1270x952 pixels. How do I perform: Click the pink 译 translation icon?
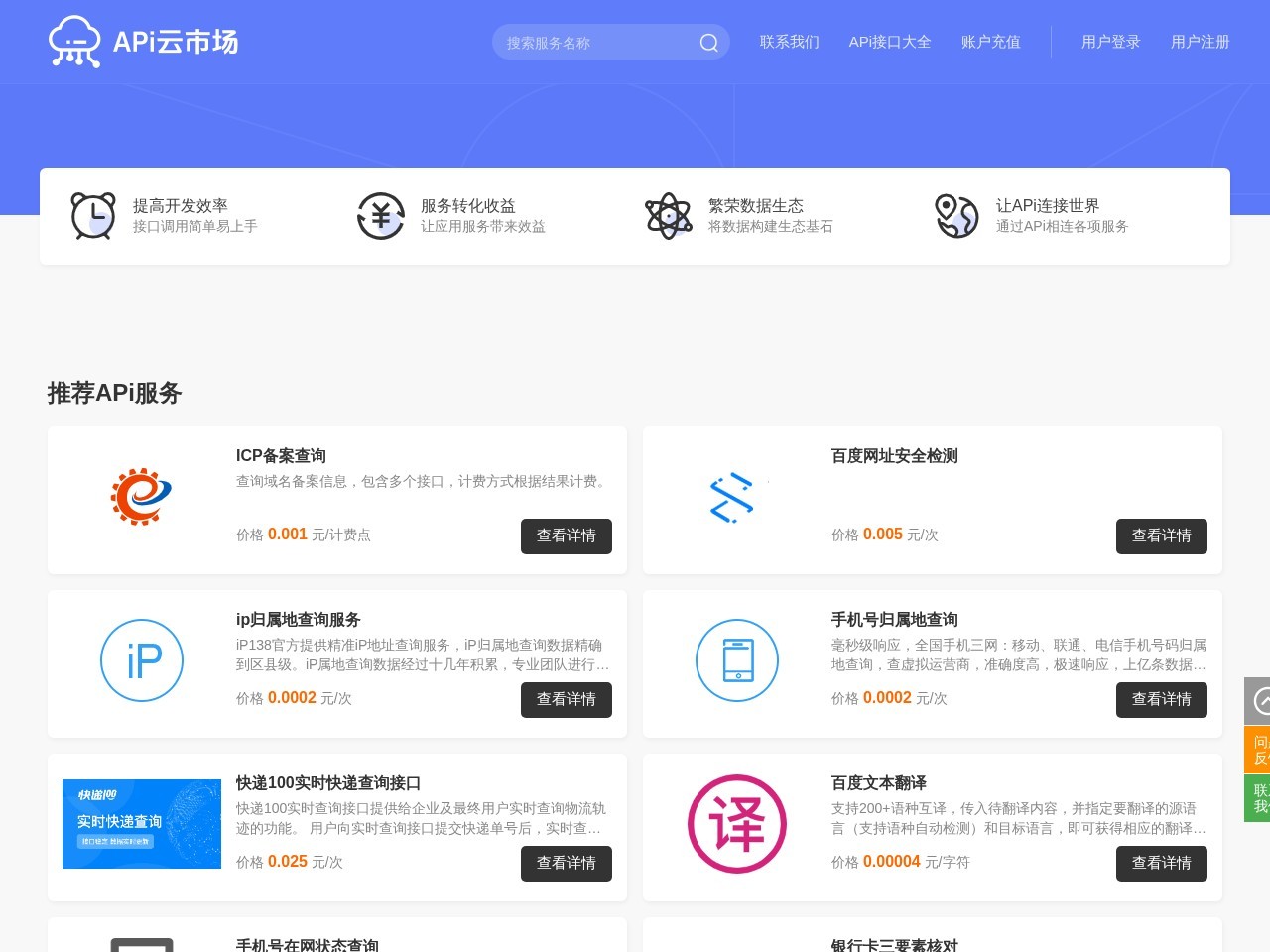pyautogui.click(x=737, y=824)
